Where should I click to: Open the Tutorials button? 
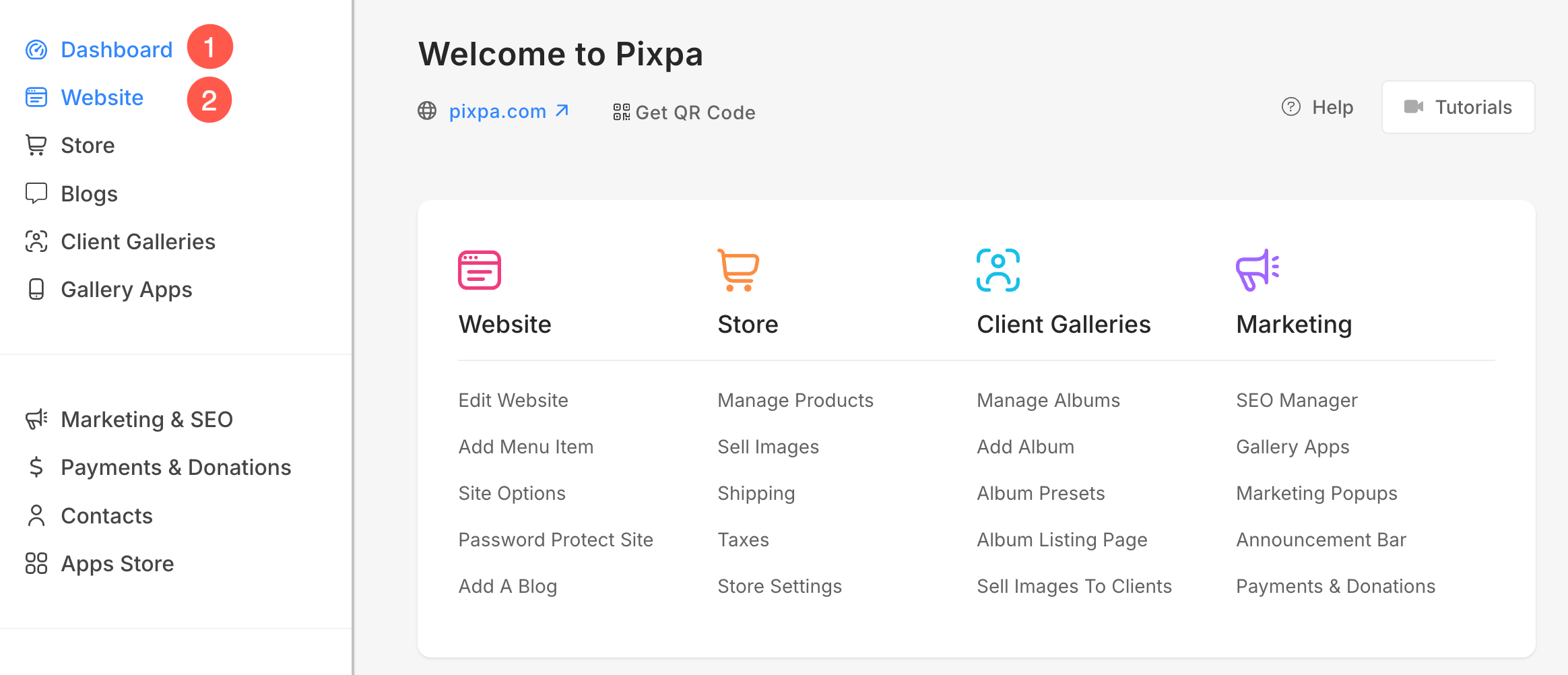point(1458,107)
